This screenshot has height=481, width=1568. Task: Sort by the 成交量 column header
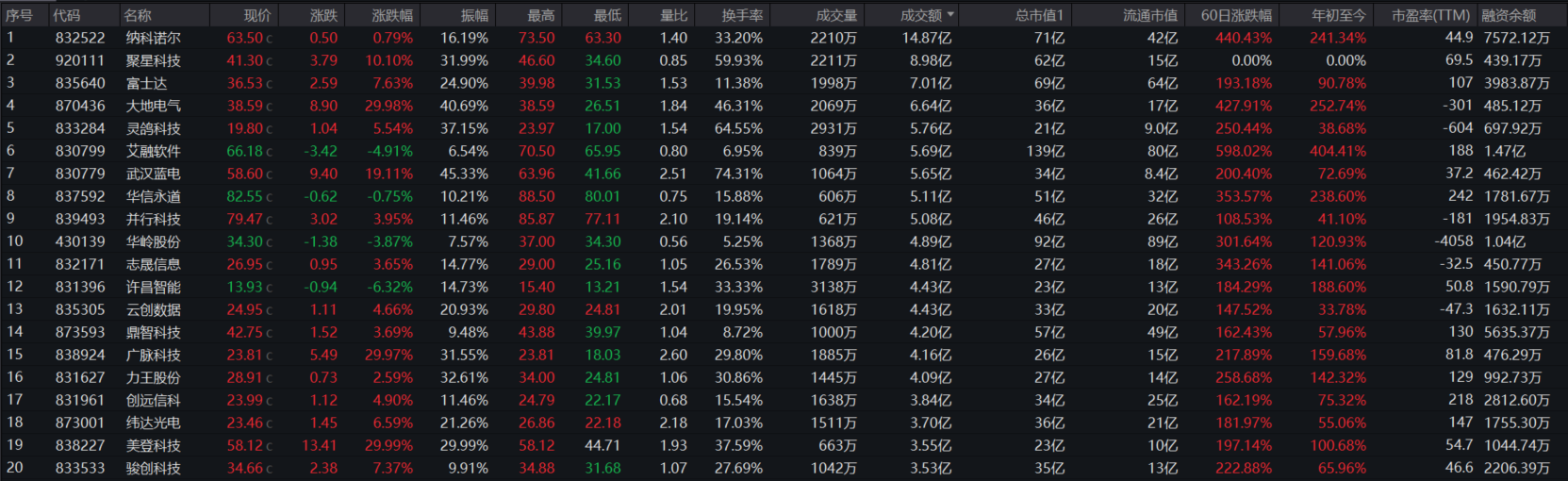click(x=836, y=15)
